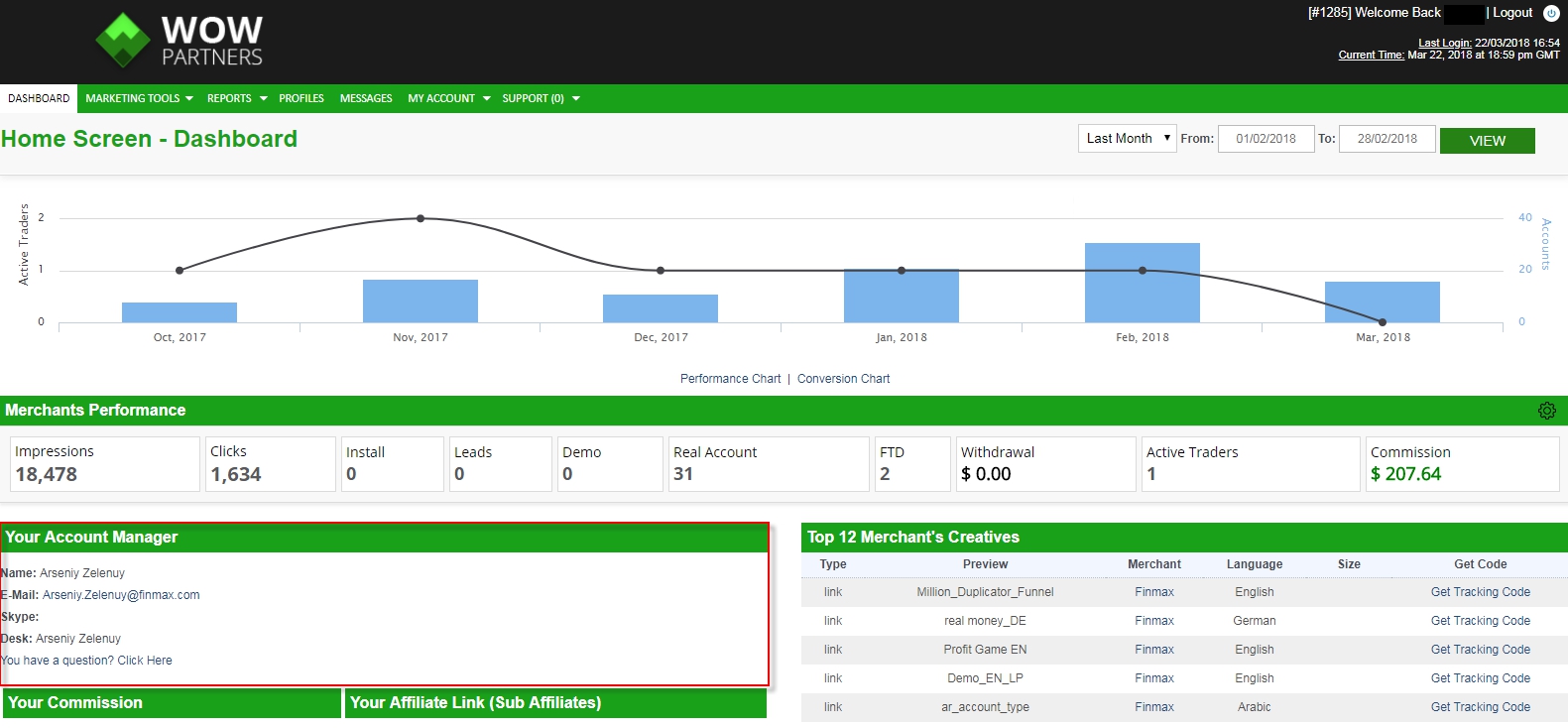Click the power icon beside Logout

click(x=1551, y=13)
